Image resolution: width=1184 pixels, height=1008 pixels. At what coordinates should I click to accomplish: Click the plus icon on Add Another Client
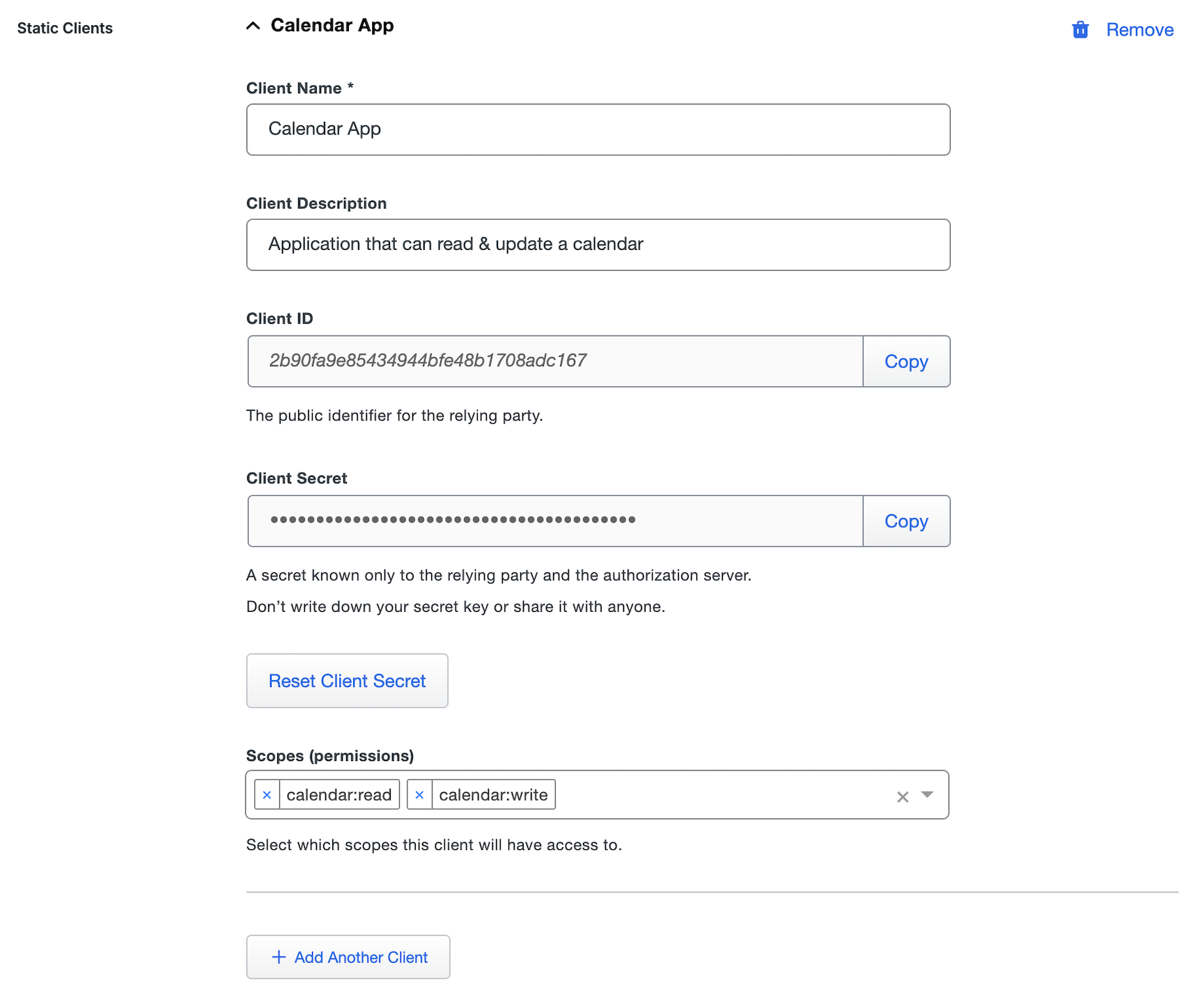pos(279,956)
